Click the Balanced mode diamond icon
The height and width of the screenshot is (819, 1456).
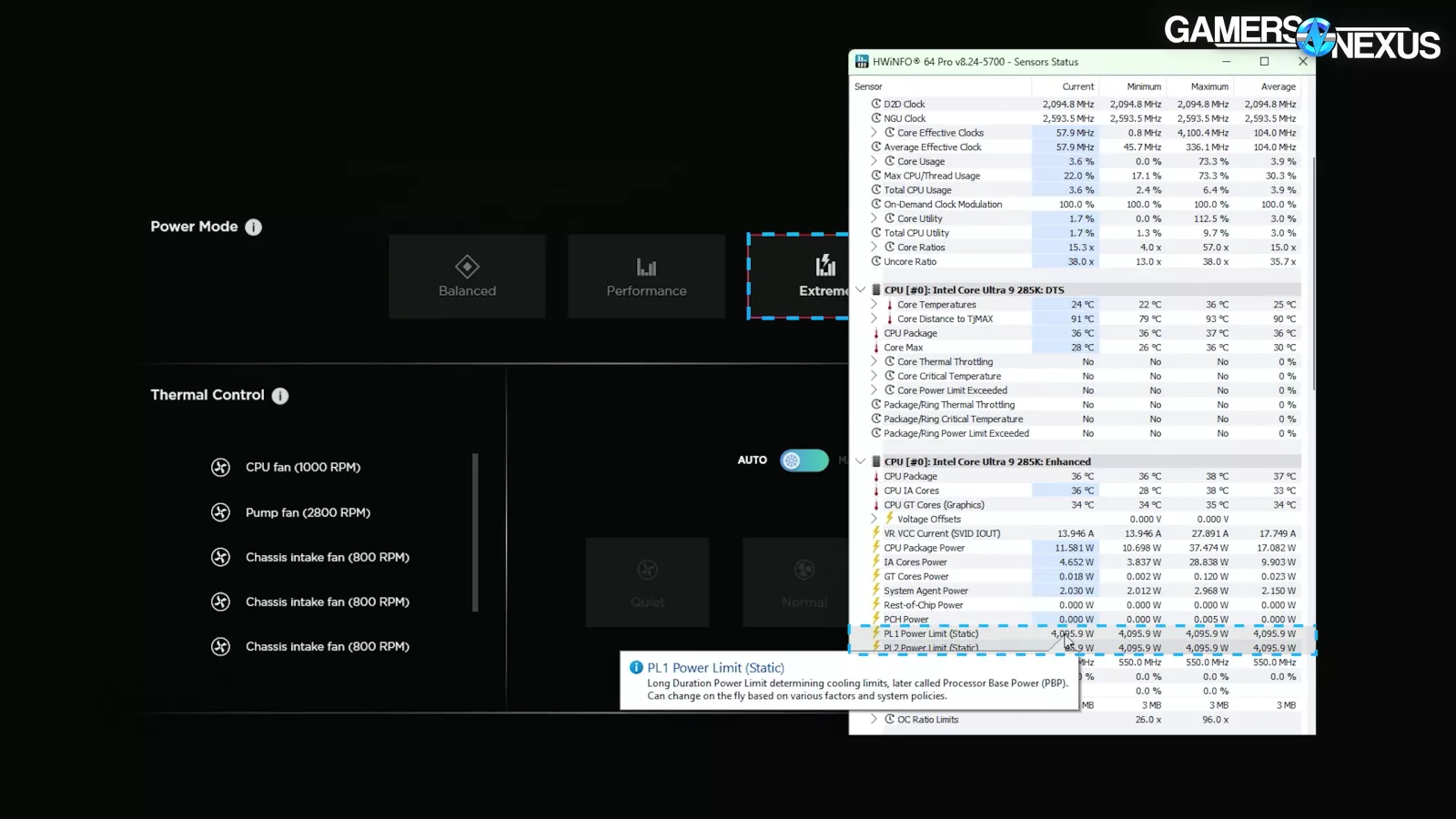pyautogui.click(x=467, y=267)
